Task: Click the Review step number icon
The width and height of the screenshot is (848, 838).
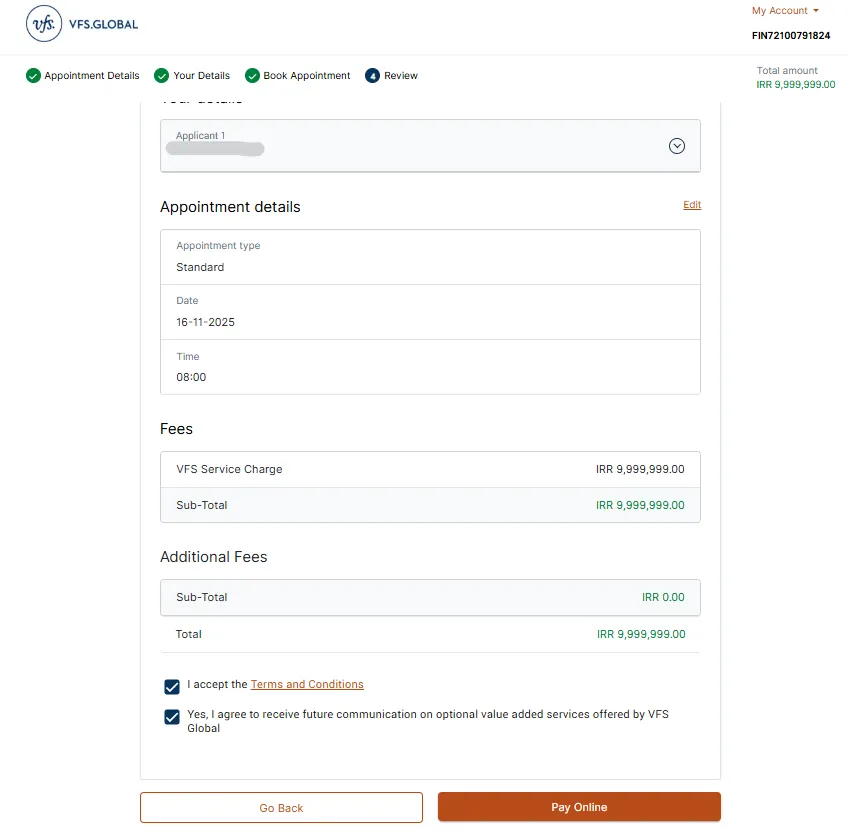Action: click(x=373, y=76)
